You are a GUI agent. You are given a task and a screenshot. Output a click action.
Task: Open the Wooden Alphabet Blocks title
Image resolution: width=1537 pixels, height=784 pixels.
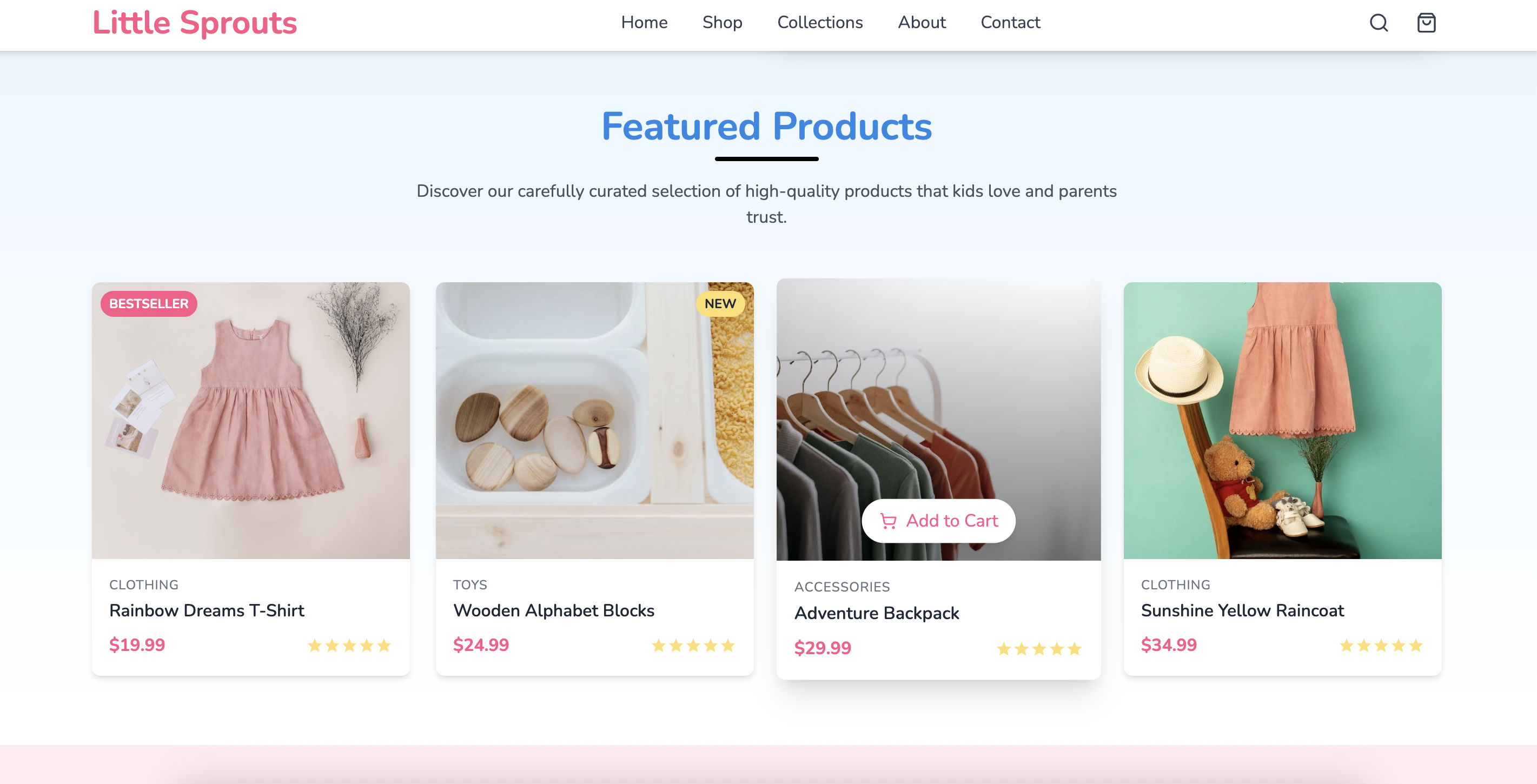(554, 610)
